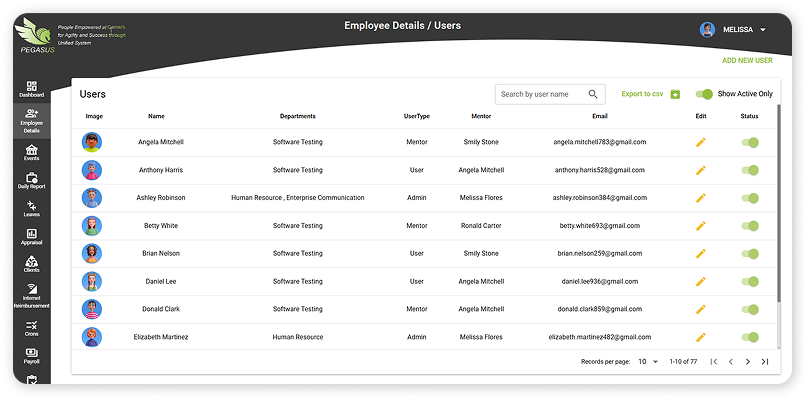Open Payroll in the sidebar

(x=31, y=356)
